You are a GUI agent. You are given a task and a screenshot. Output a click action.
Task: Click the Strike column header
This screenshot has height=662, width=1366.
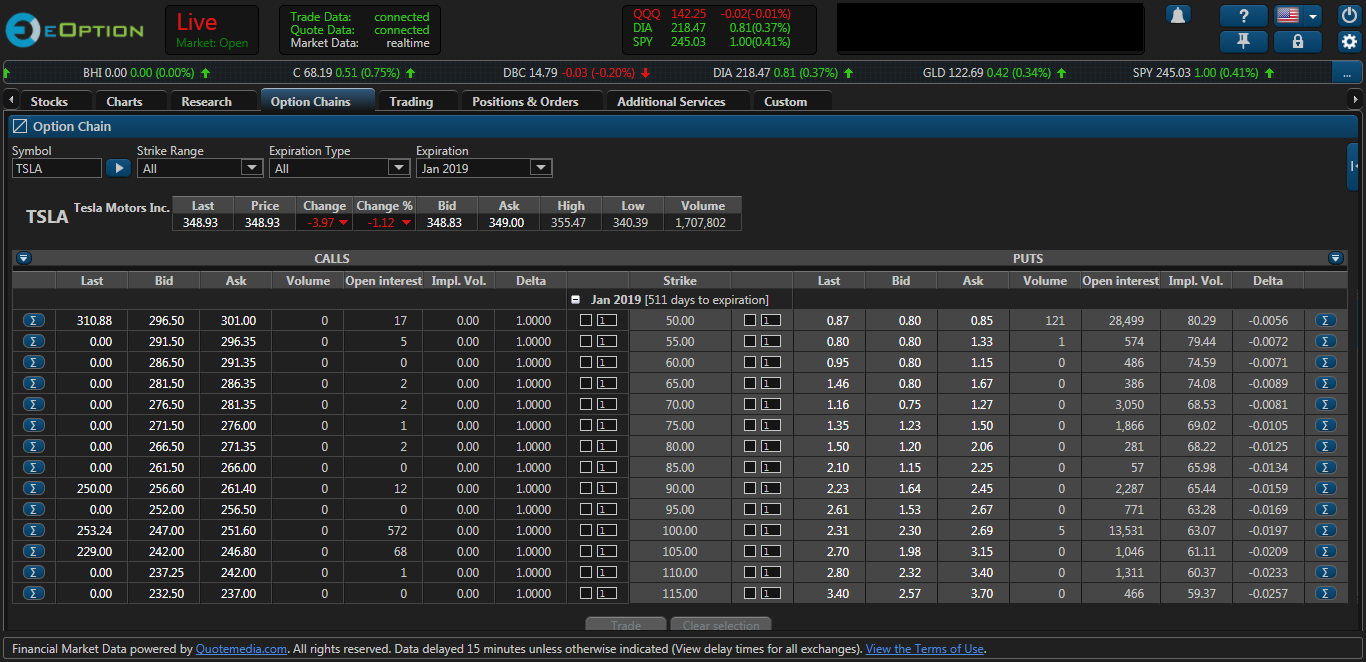tap(680, 280)
